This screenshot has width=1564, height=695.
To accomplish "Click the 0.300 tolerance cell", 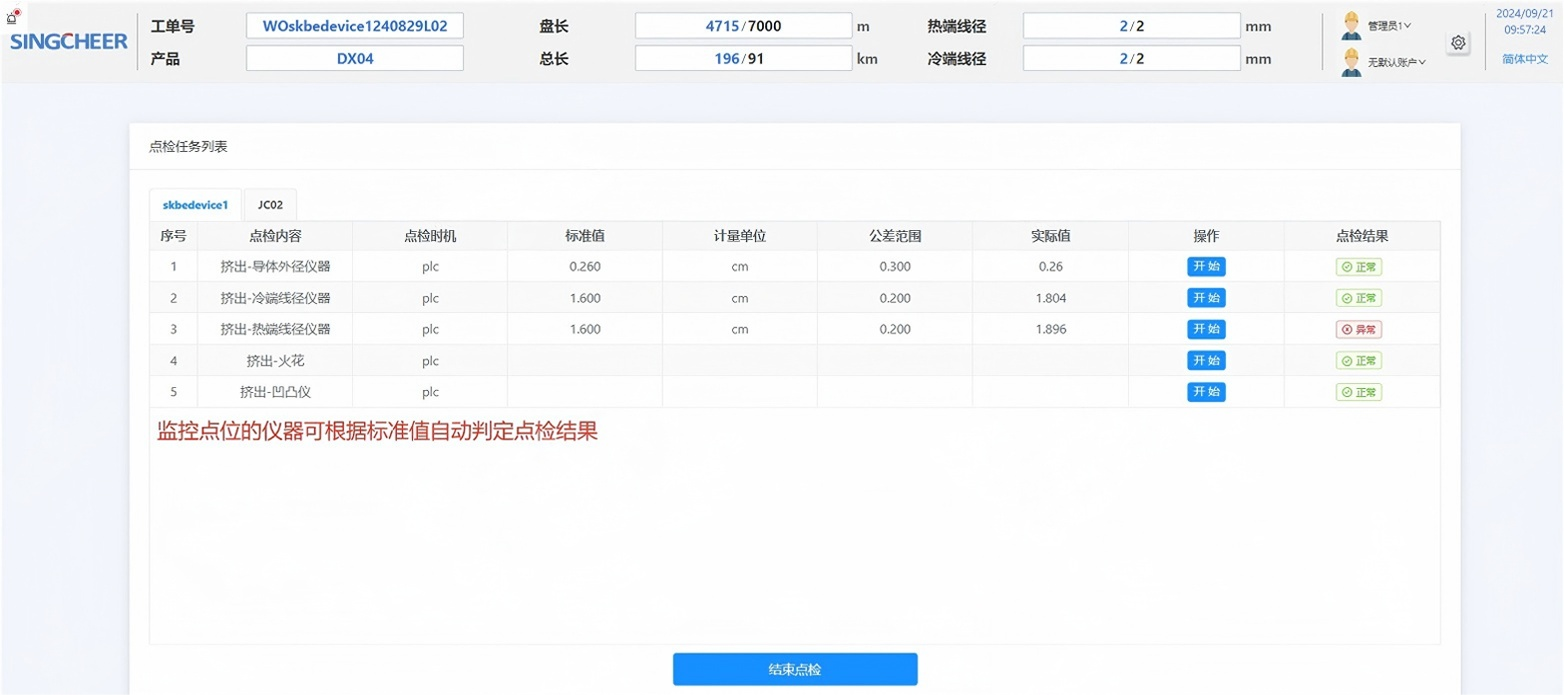I will point(895,267).
